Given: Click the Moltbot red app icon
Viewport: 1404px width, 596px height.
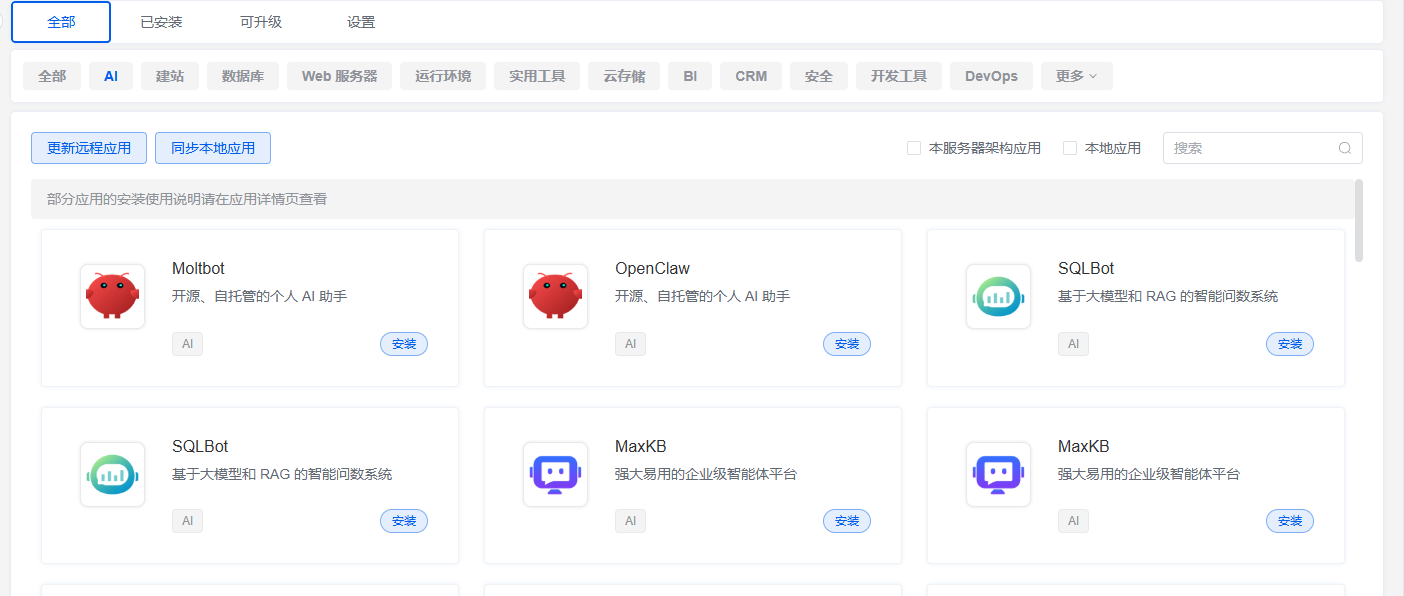Looking at the screenshot, I should (112, 296).
